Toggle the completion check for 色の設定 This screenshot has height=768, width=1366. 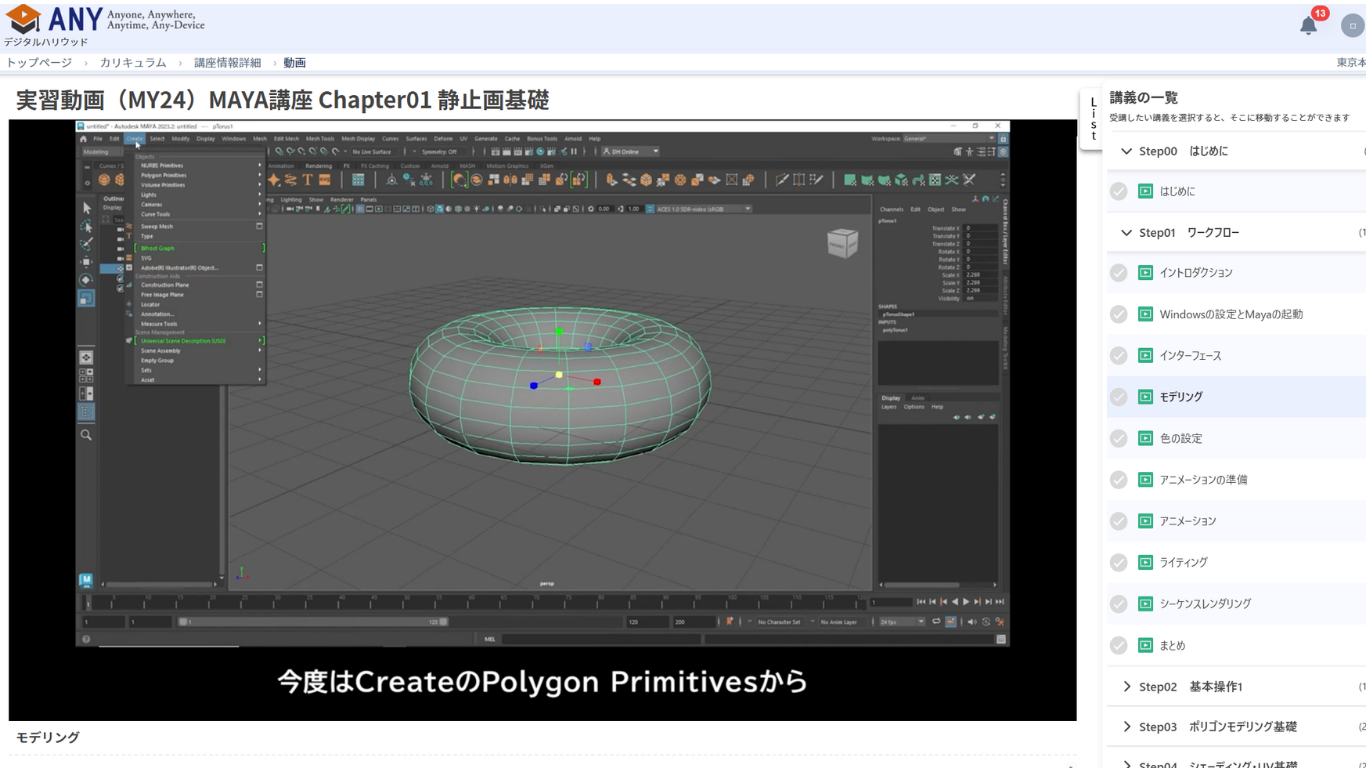click(1119, 439)
